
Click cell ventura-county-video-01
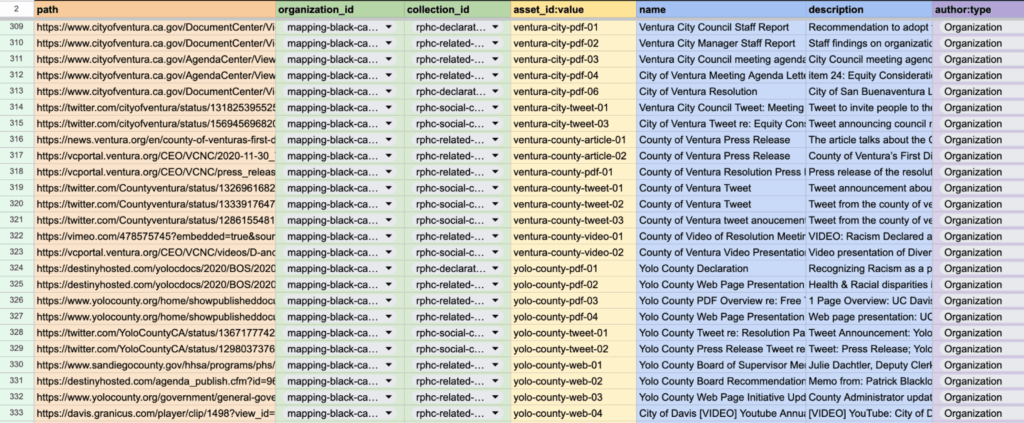tap(573, 236)
